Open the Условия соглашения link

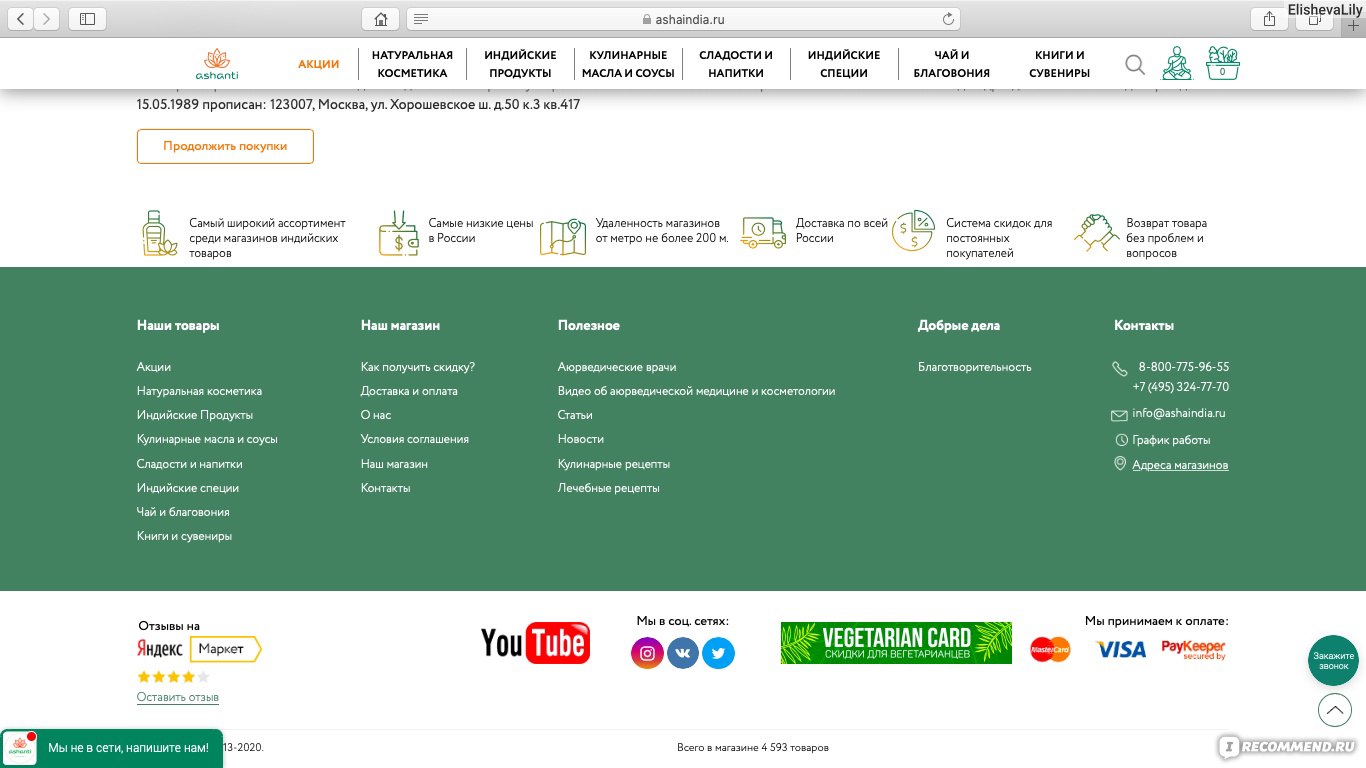click(x=415, y=439)
